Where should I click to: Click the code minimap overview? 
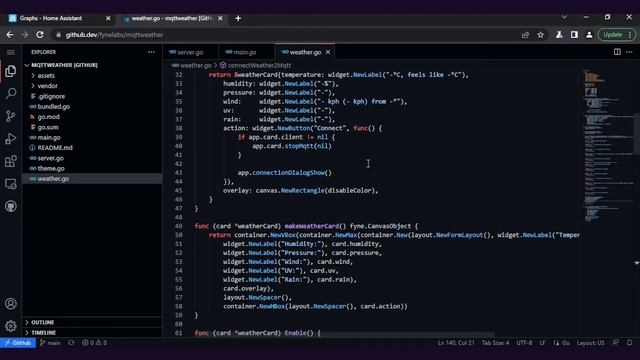[x=607, y=146]
